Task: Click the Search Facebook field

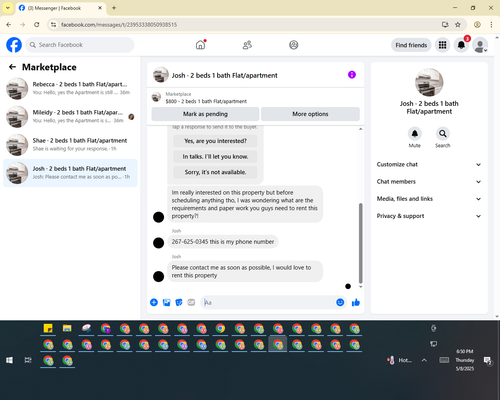Action: pyautogui.click(x=80, y=45)
